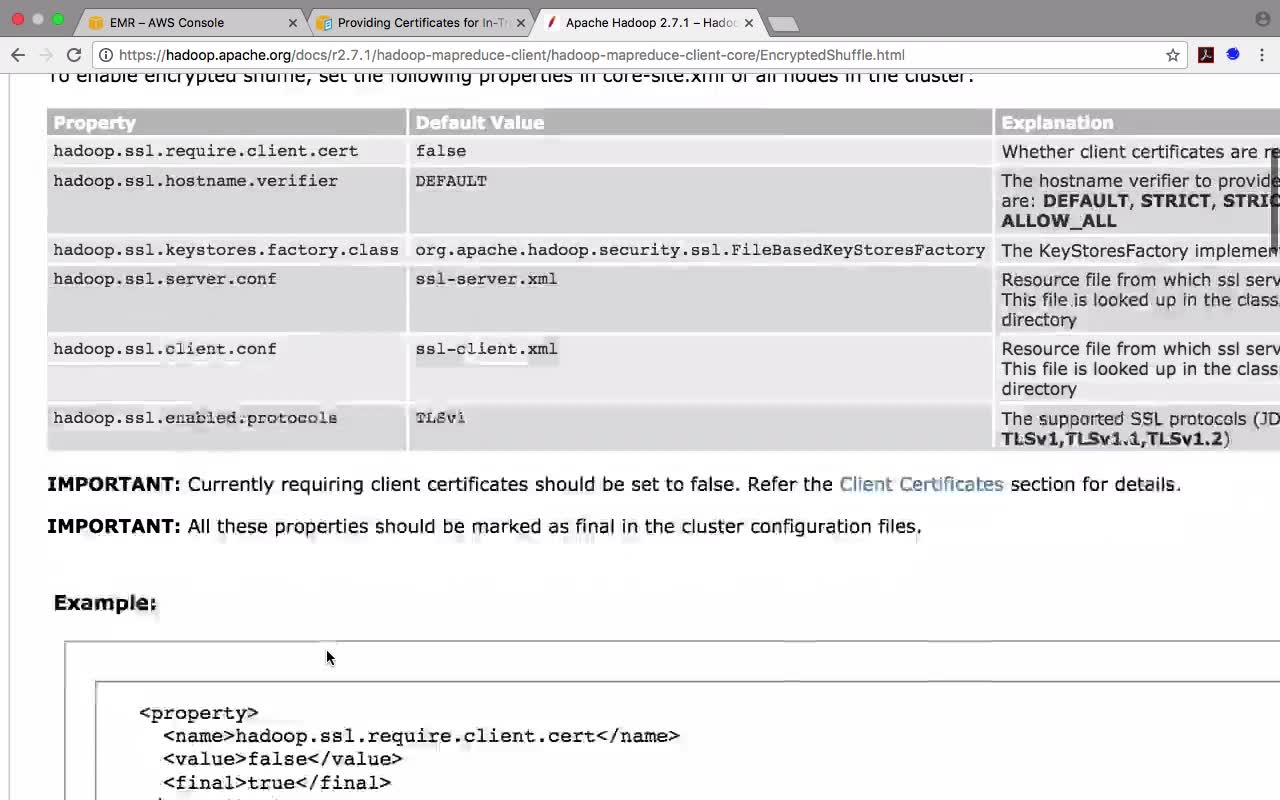Open the Adobe Acrobat extension icon
Image resolution: width=1280 pixels, height=800 pixels.
click(x=1206, y=55)
